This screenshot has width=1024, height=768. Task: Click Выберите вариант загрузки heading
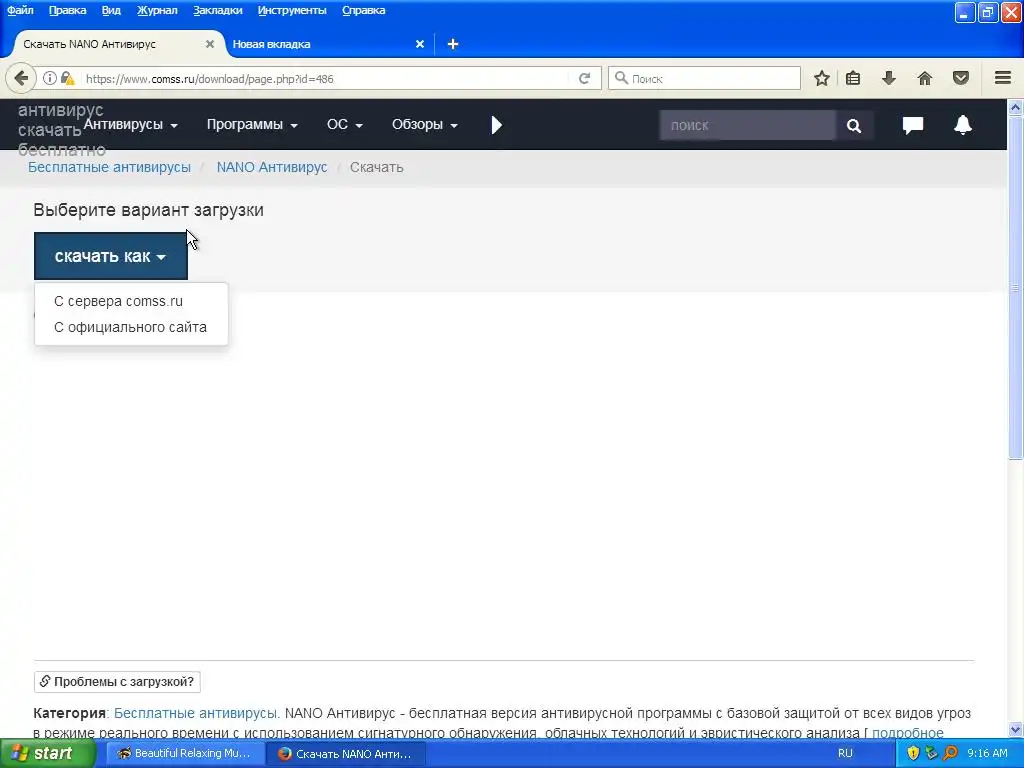pyautogui.click(x=148, y=210)
